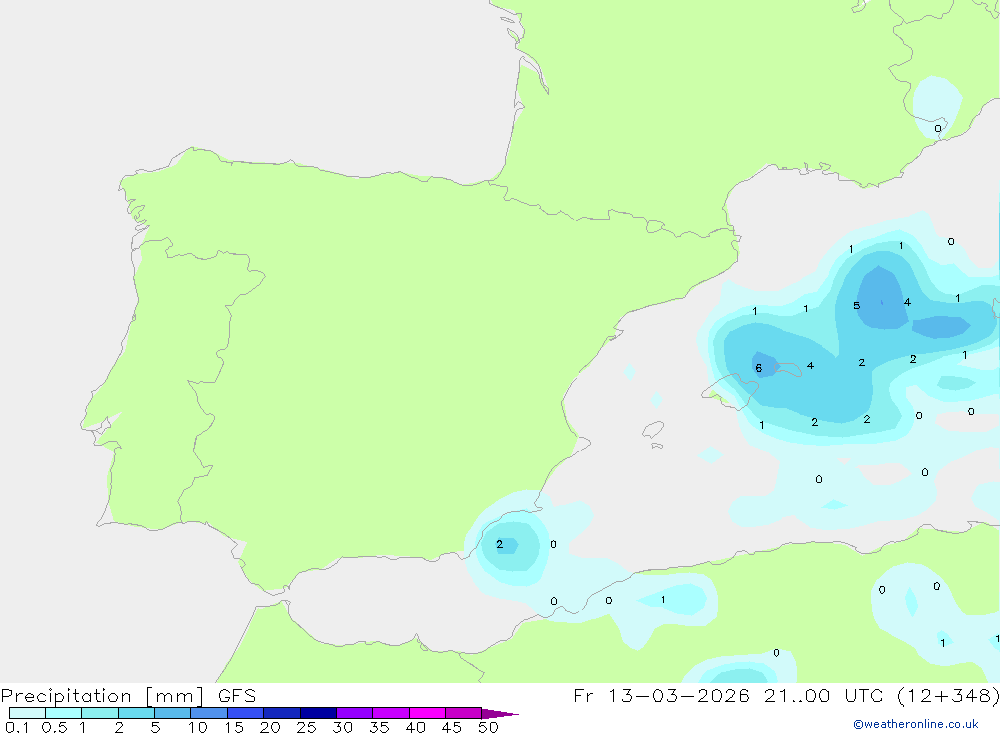Select the 5–10 mm legend color swatch

click(x=173, y=713)
